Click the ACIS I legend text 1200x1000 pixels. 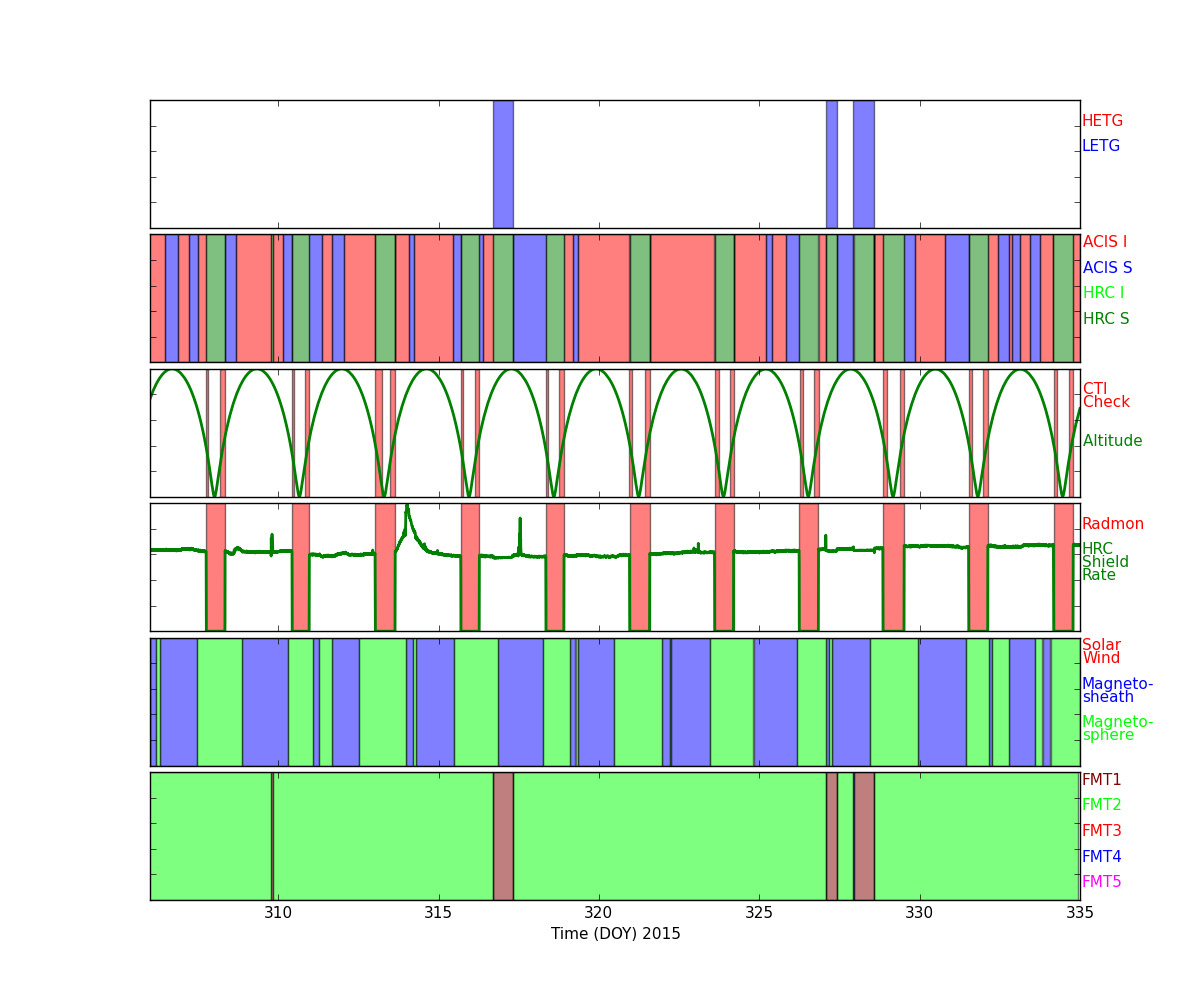tap(1104, 242)
